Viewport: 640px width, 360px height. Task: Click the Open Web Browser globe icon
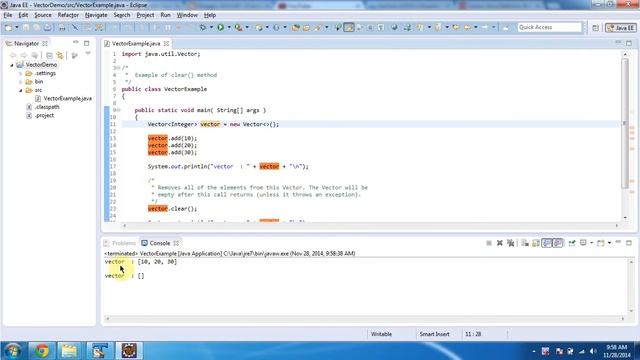(x=394, y=27)
